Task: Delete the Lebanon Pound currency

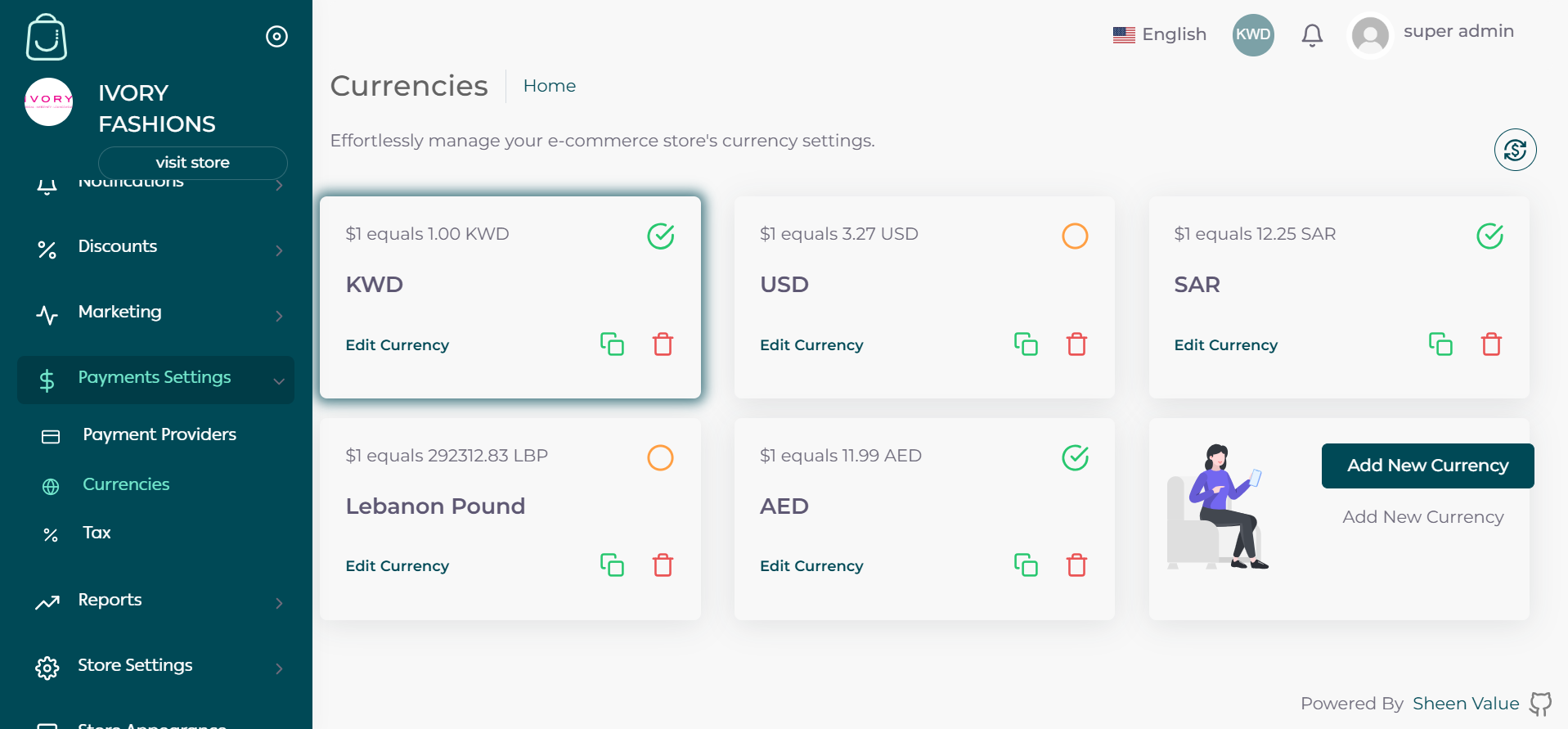Action: click(663, 565)
